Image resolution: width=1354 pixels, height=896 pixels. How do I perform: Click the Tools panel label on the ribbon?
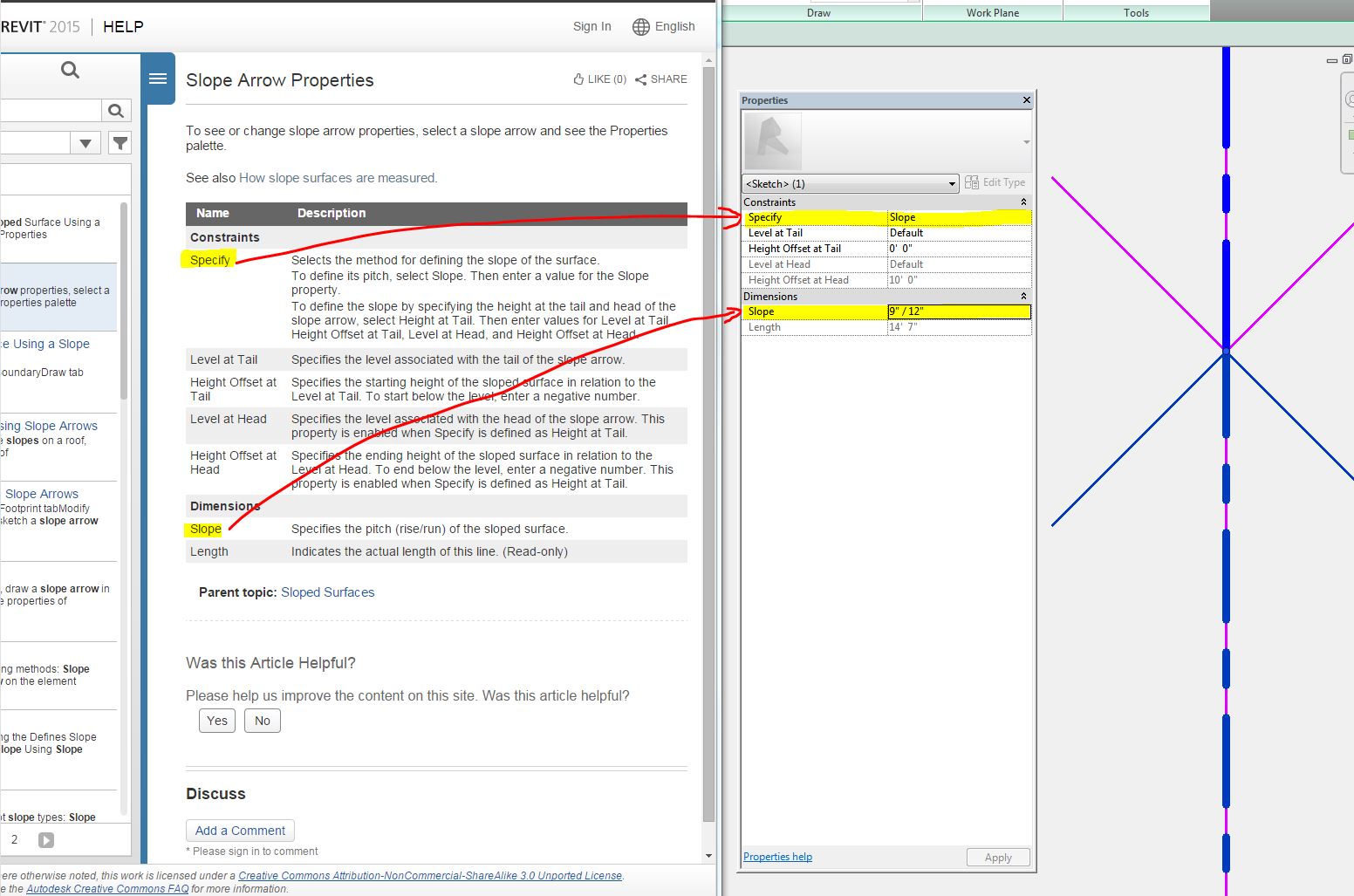coord(1136,13)
